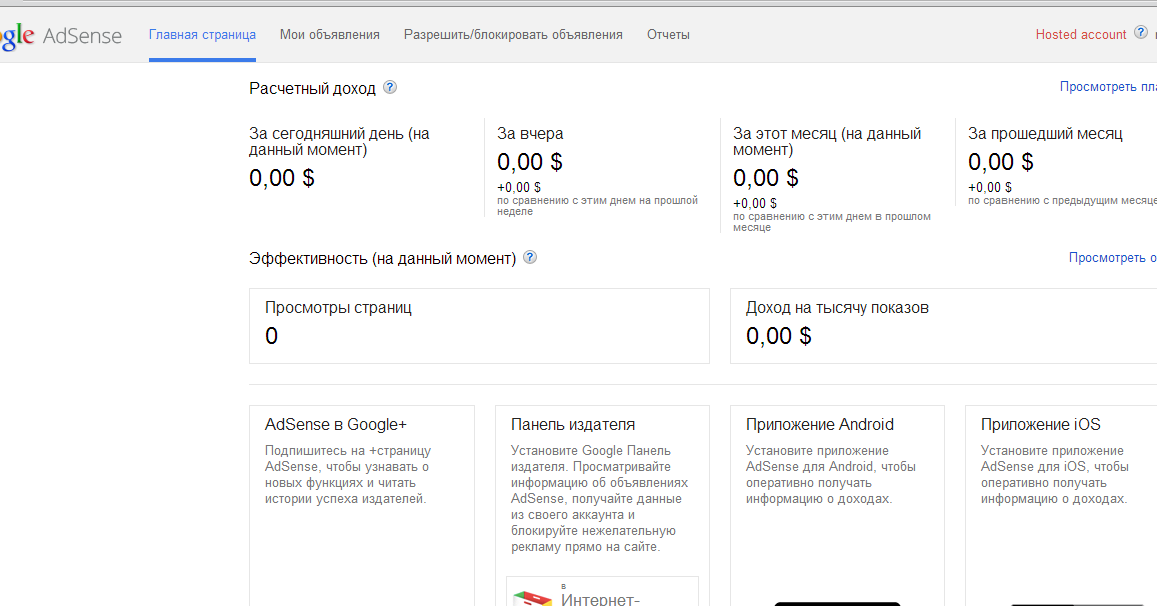The width and height of the screenshot is (1157, 606).
Task: Click the За вчера earnings value
Action: 530,162
